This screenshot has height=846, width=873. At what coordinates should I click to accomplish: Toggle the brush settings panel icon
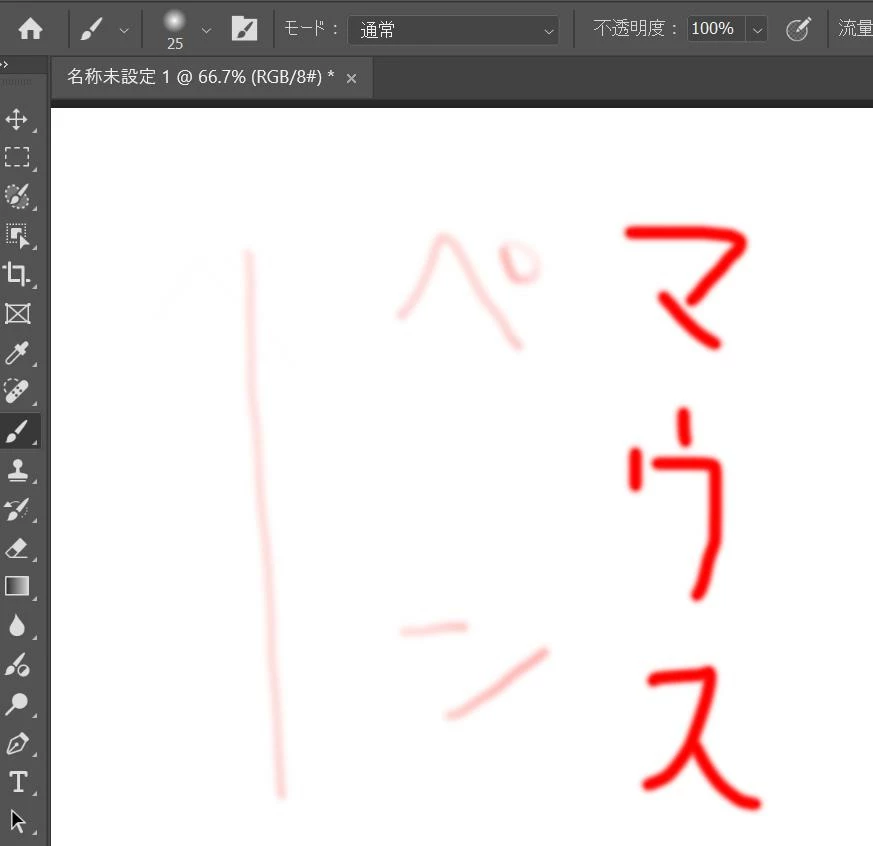tap(244, 29)
